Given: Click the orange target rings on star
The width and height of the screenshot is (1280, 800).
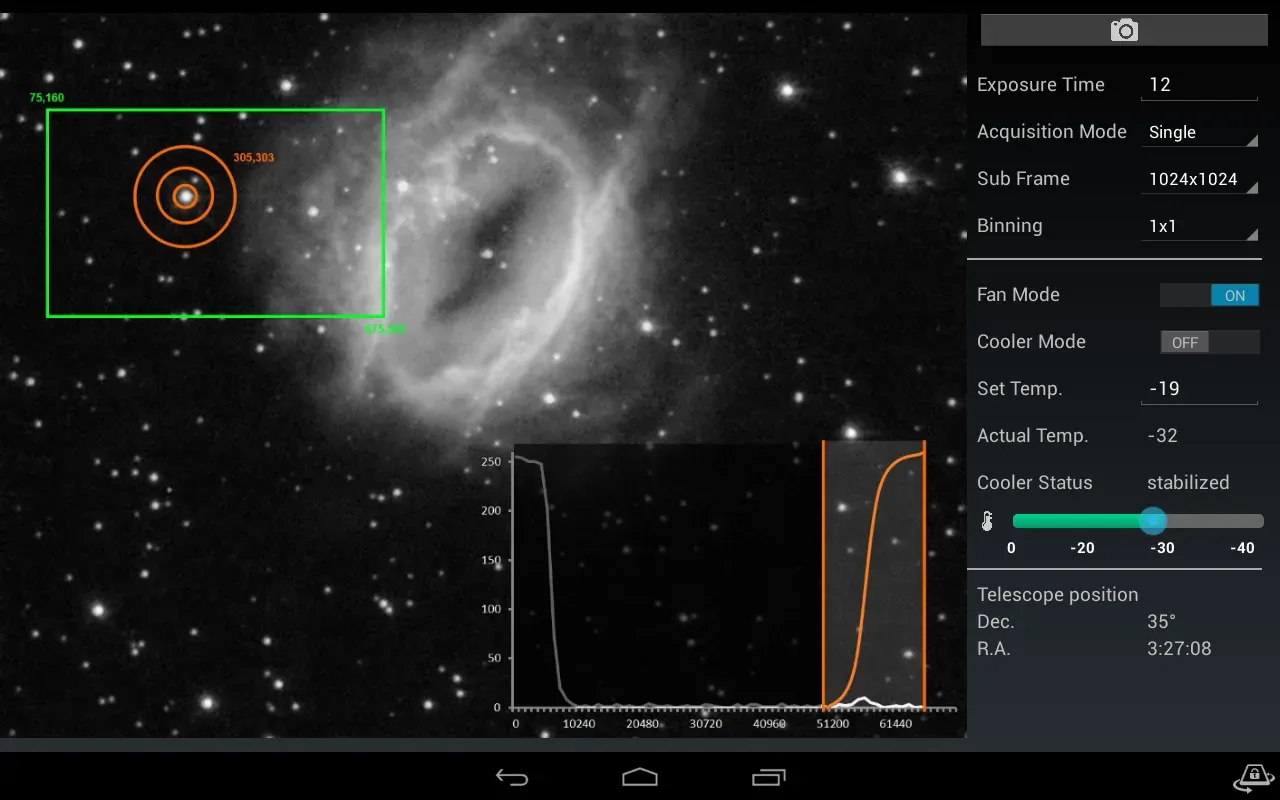Looking at the screenshot, I should tap(185, 196).
